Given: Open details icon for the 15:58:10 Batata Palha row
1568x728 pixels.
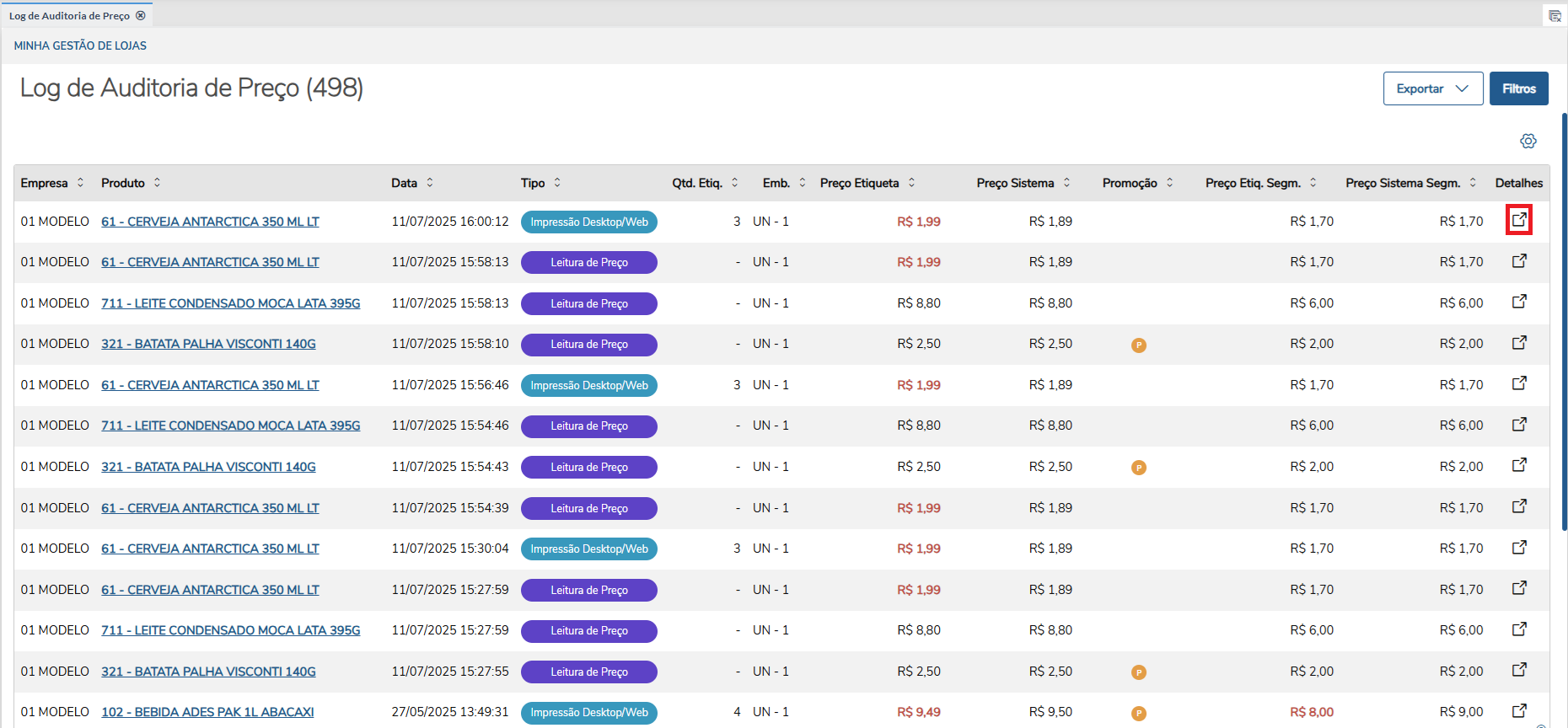Looking at the screenshot, I should click(x=1519, y=343).
